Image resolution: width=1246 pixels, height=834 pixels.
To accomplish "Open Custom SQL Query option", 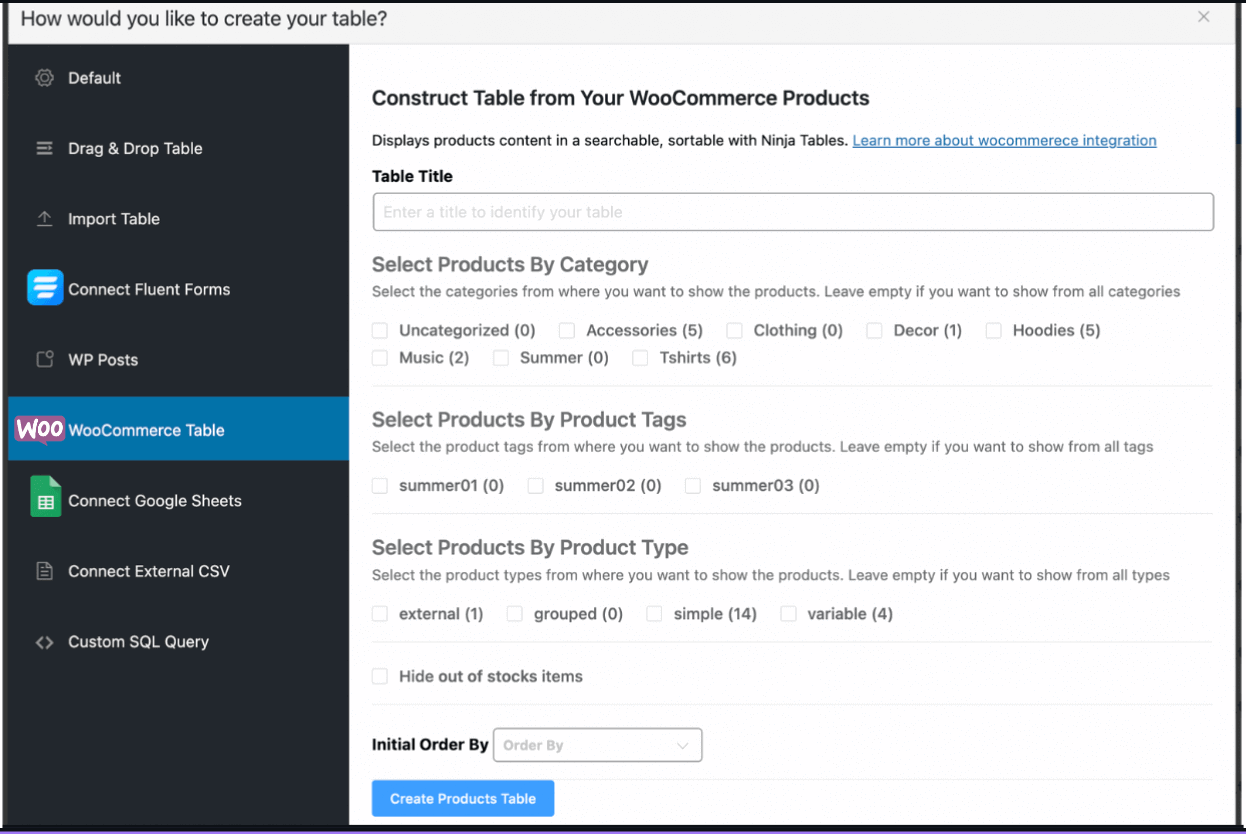I will click(178, 642).
